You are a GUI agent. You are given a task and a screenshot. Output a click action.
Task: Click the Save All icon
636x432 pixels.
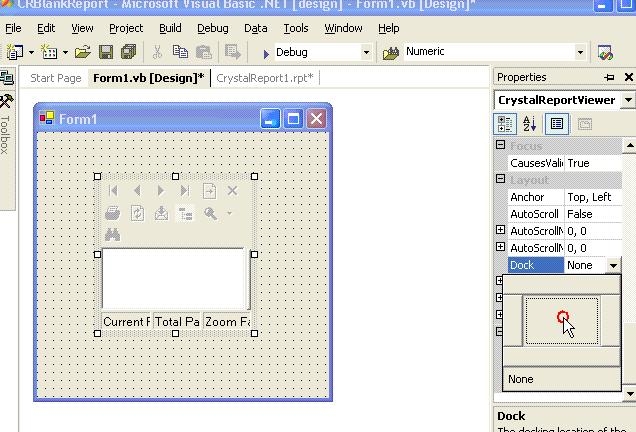tap(128, 52)
